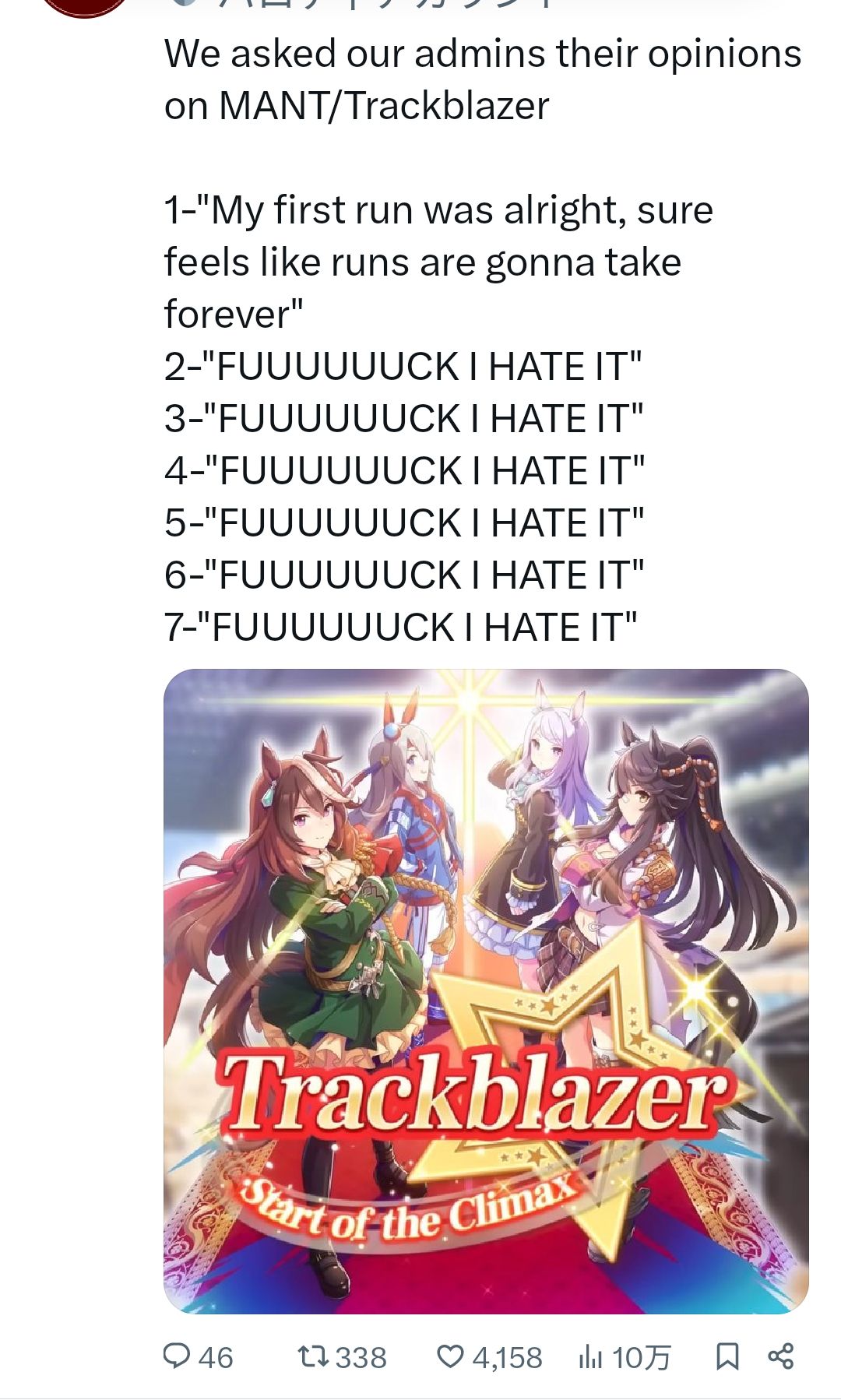The height and width of the screenshot is (1400, 841).
Task: Open the view analytics bar chart icon
Action: (591, 1357)
